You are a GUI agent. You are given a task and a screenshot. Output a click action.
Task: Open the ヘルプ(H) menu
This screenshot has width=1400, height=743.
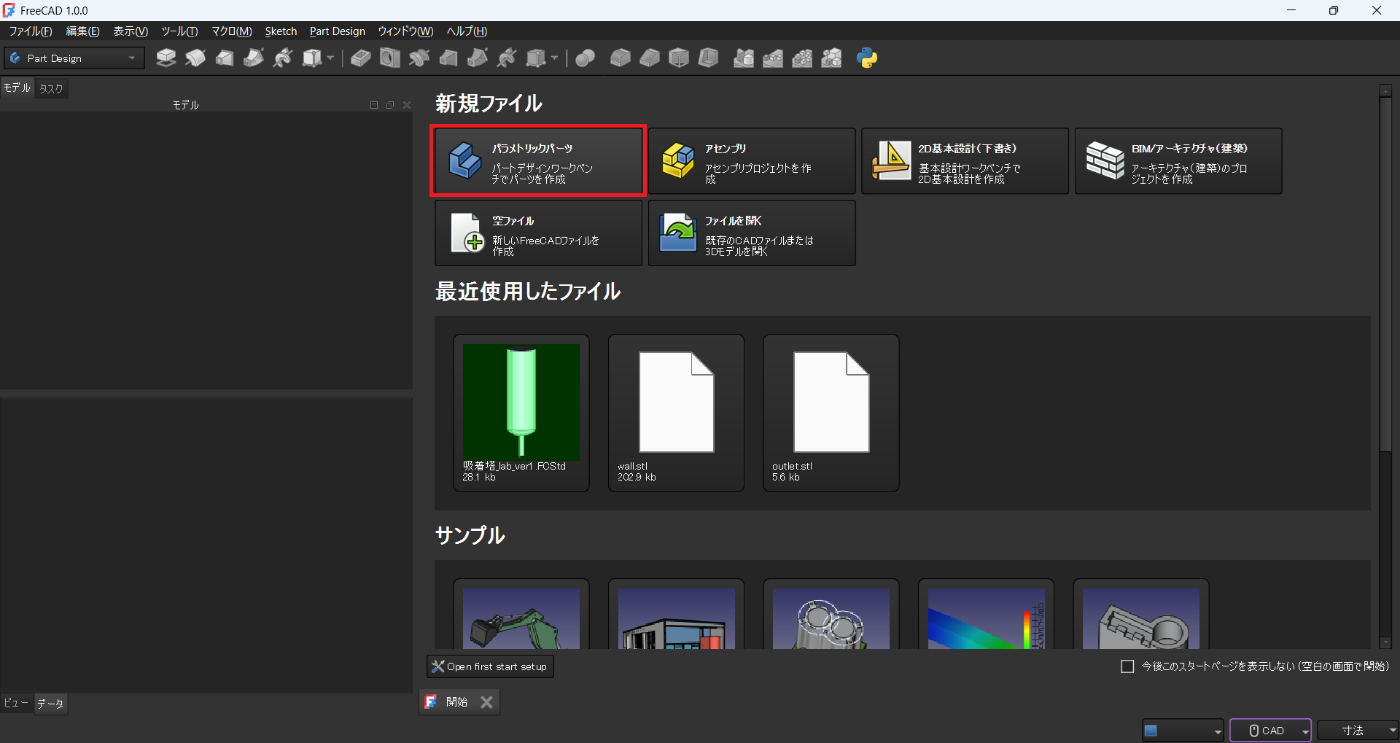tap(467, 31)
